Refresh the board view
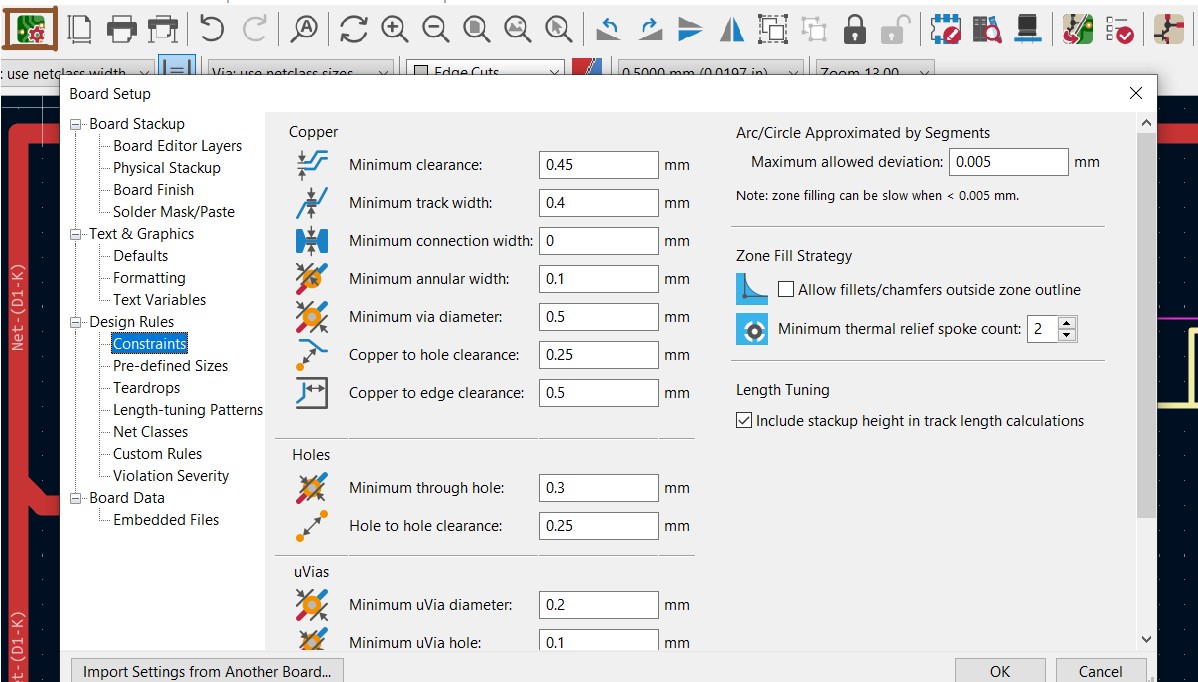 point(354,29)
